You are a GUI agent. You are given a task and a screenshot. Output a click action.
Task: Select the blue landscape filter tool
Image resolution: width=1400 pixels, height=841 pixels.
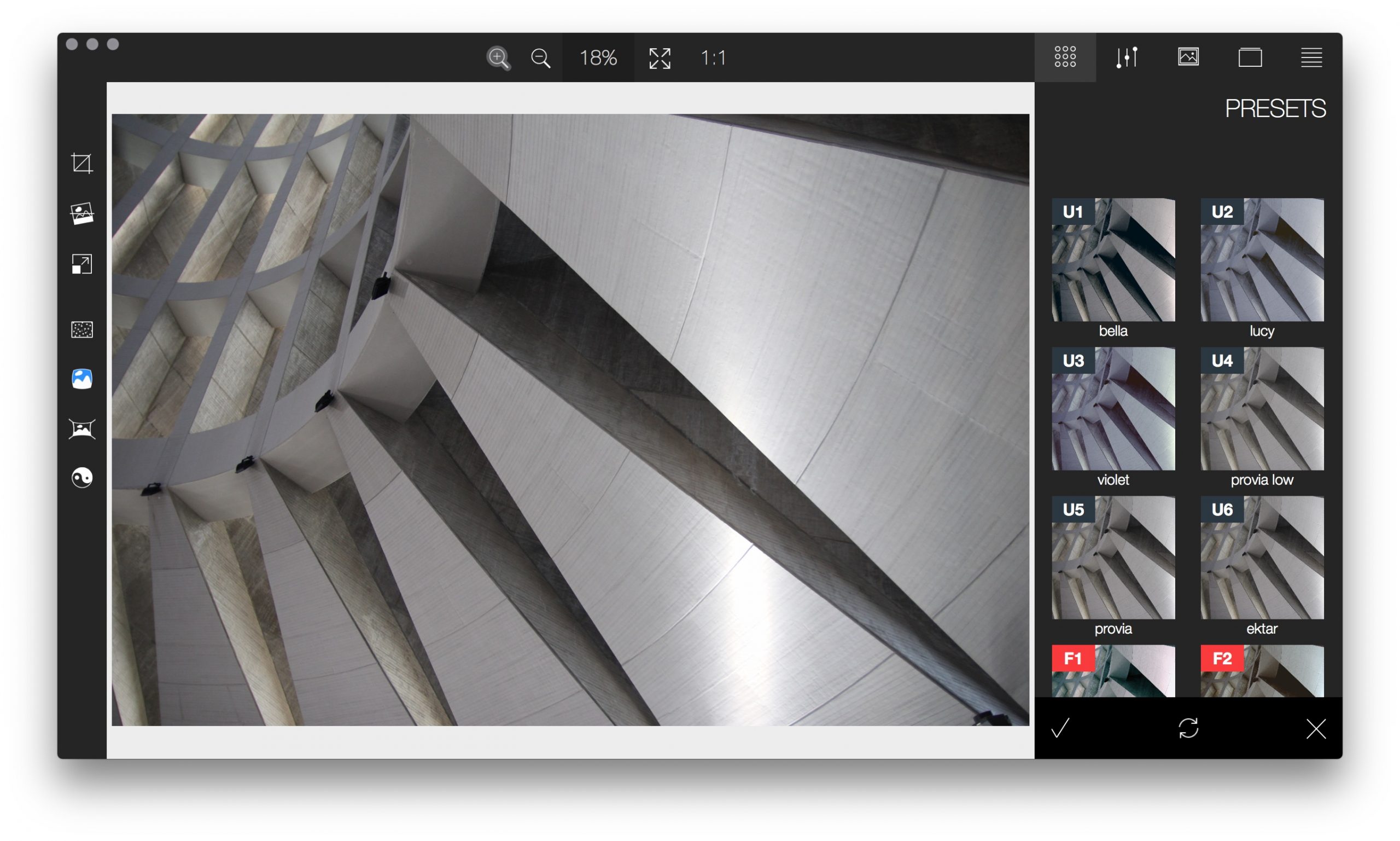(x=82, y=379)
